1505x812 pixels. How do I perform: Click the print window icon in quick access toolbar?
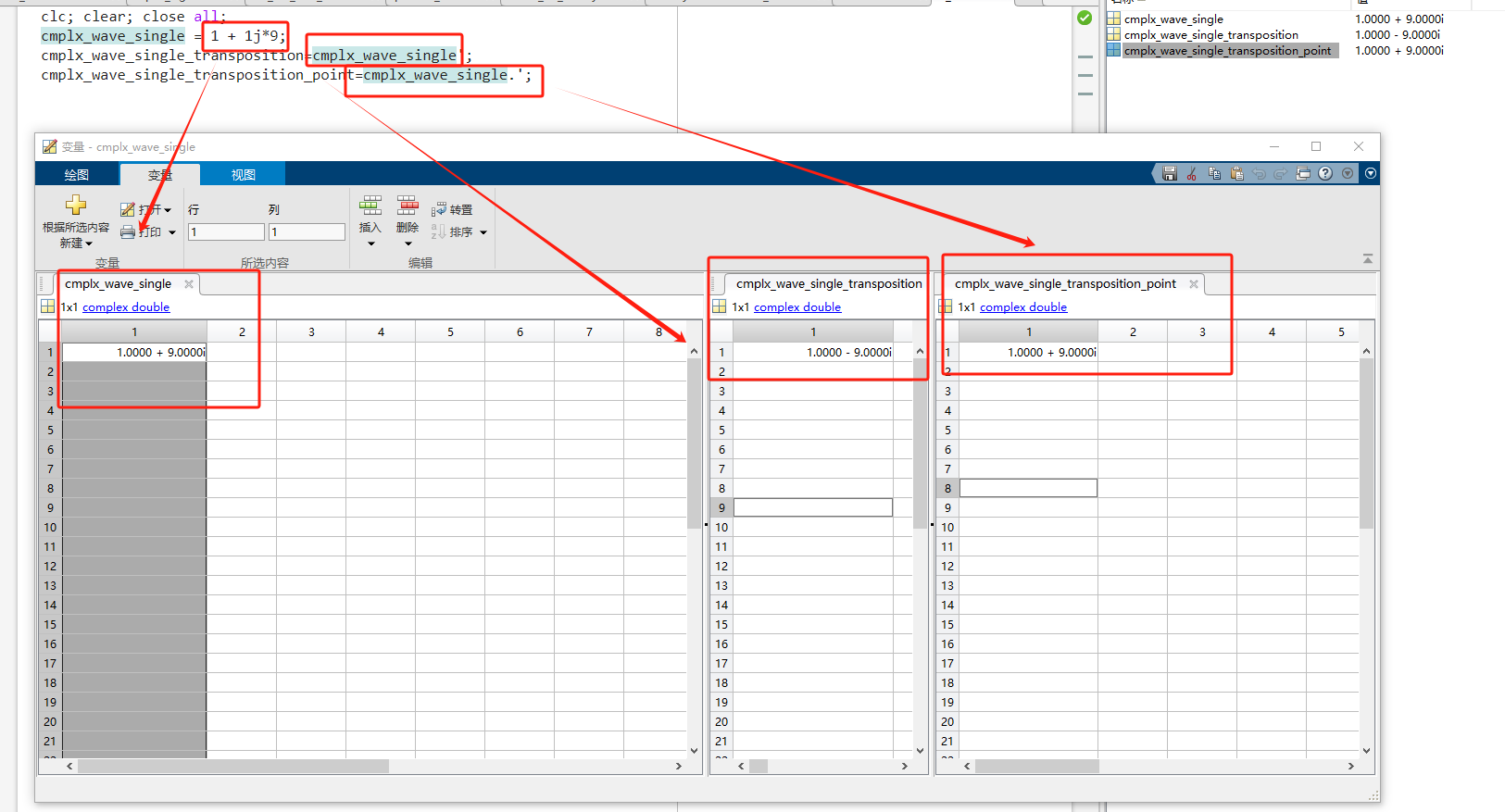tap(1303, 173)
